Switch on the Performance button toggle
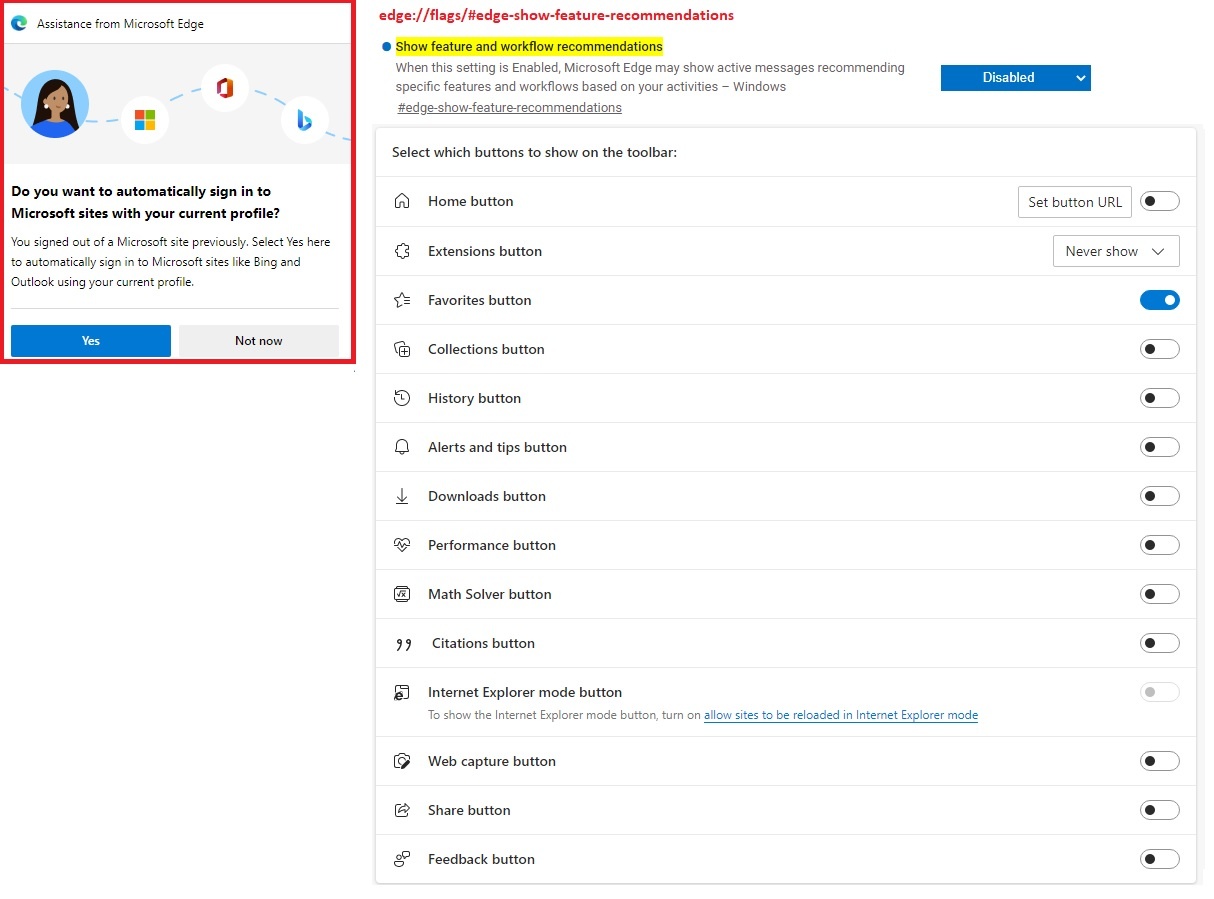 [1160, 545]
